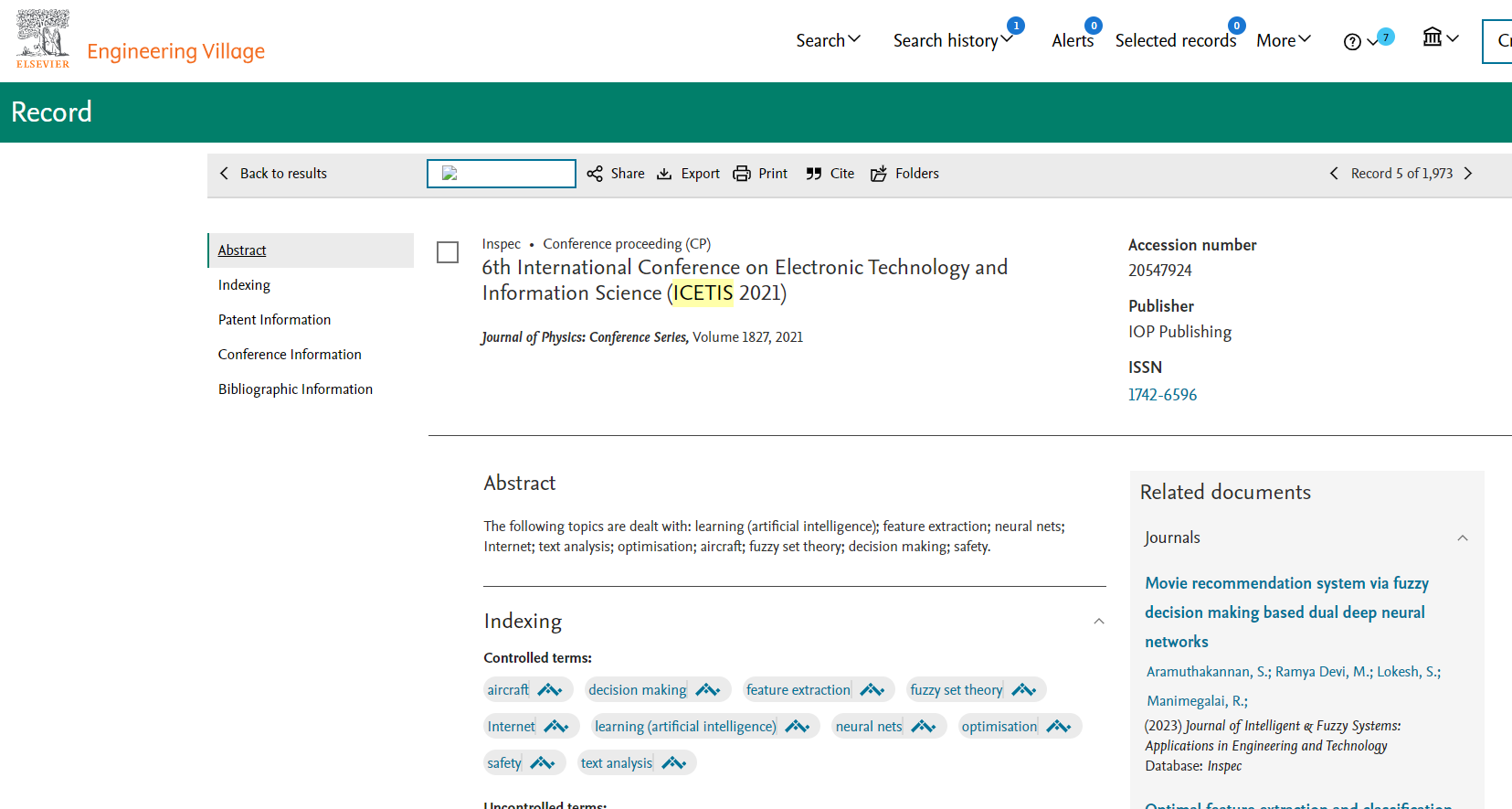Click the IOP Publishing publisher text
1512x809 pixels.
point(1179,332)
